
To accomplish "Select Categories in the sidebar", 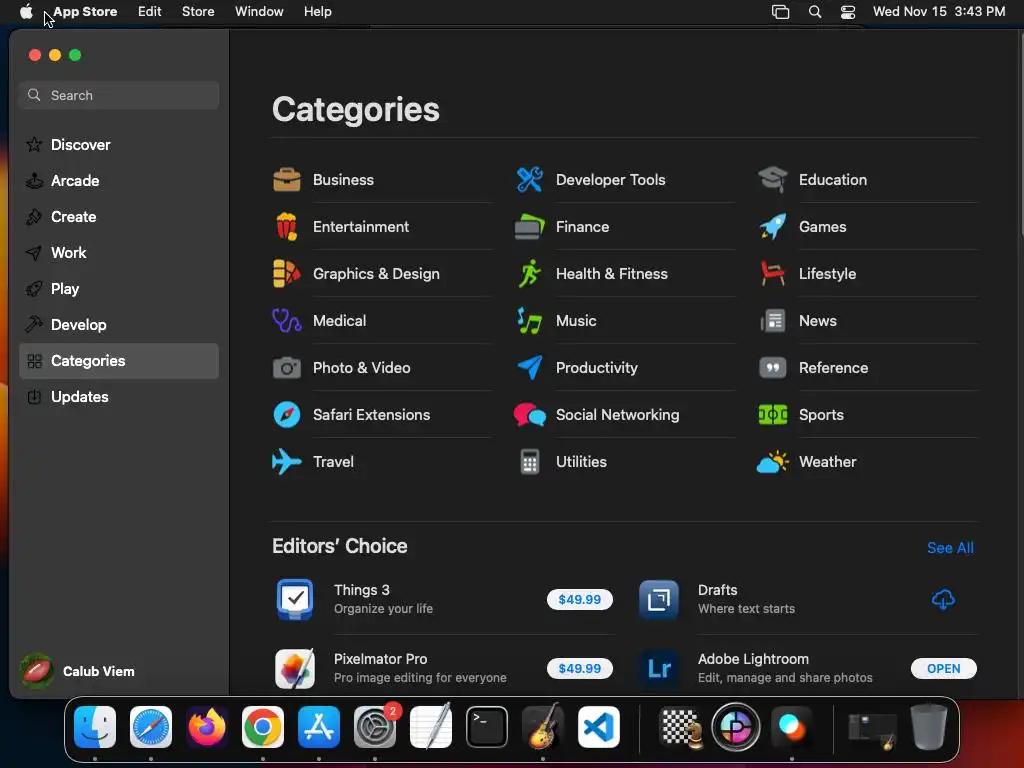I will (x=119, y=360).
